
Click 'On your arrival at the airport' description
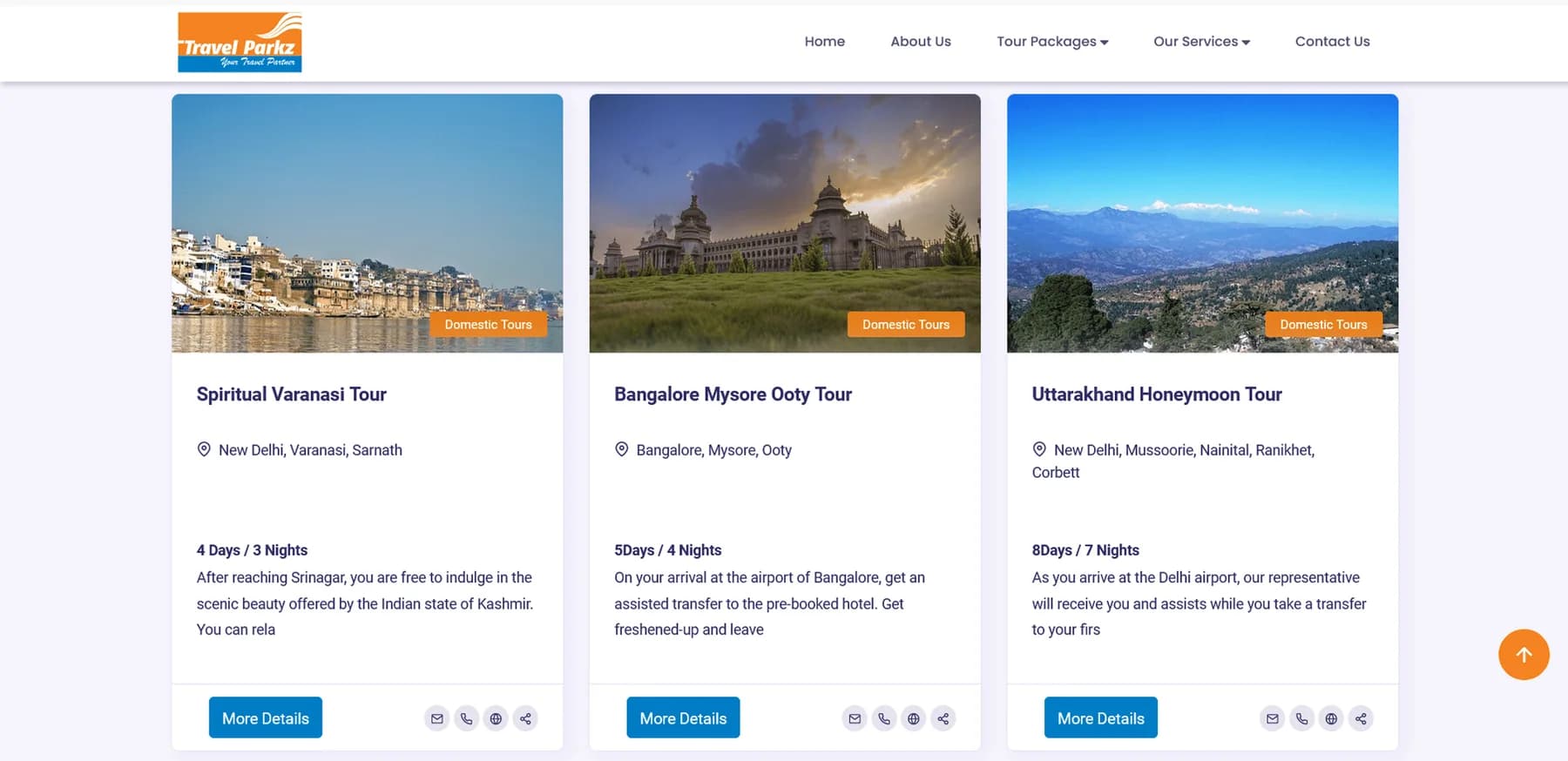pyautogui.click(x=770, y=603)
